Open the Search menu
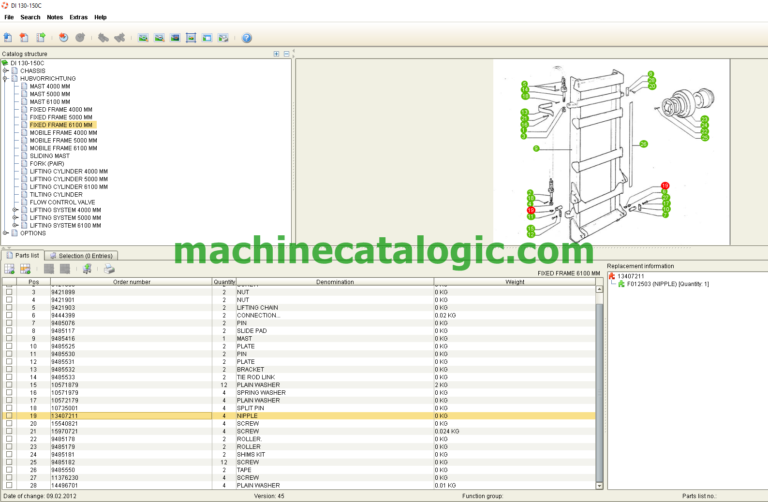 [x=30, y=17]
